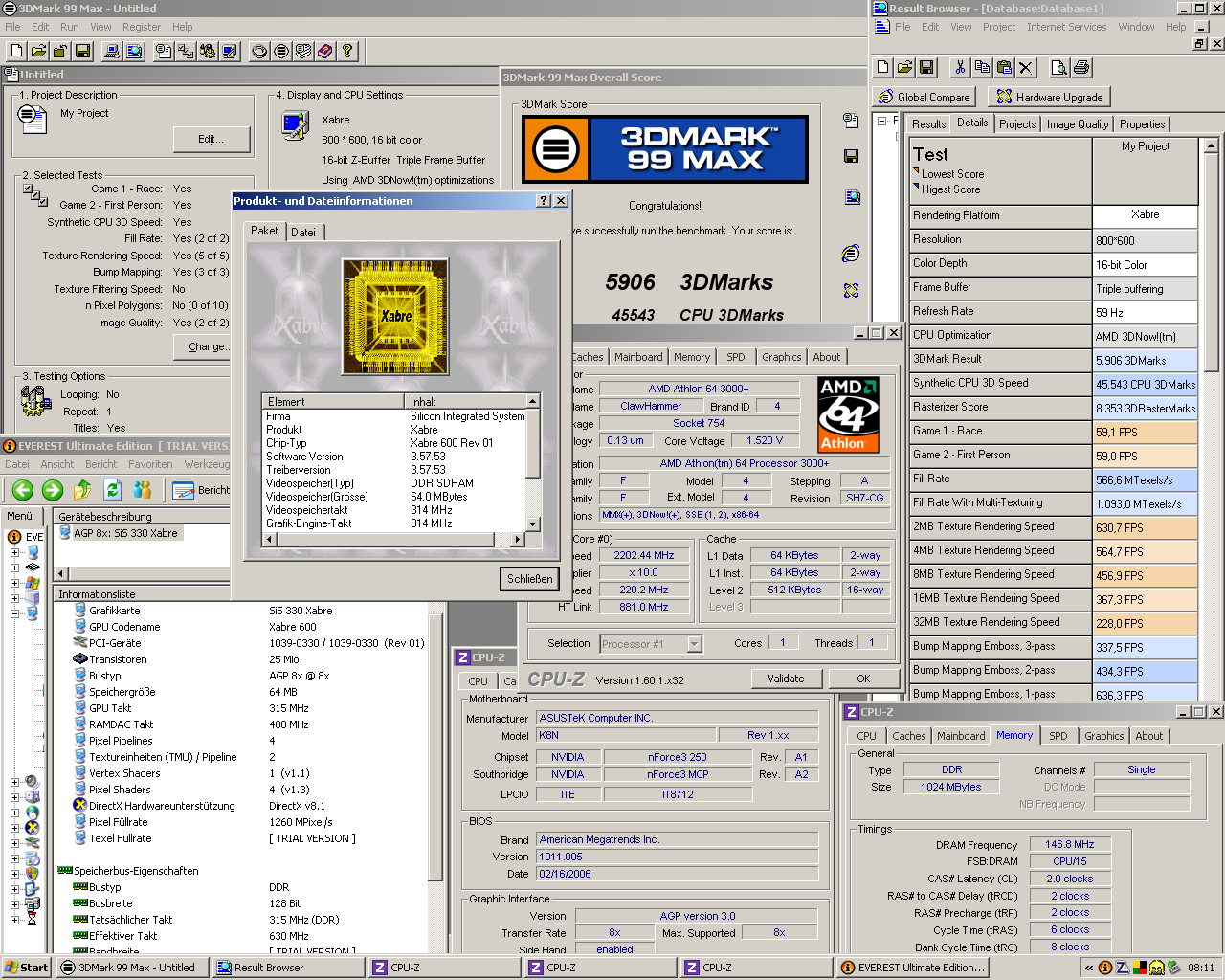Click the right scroll arrow in the dialog list

click(x=518, y=539)
